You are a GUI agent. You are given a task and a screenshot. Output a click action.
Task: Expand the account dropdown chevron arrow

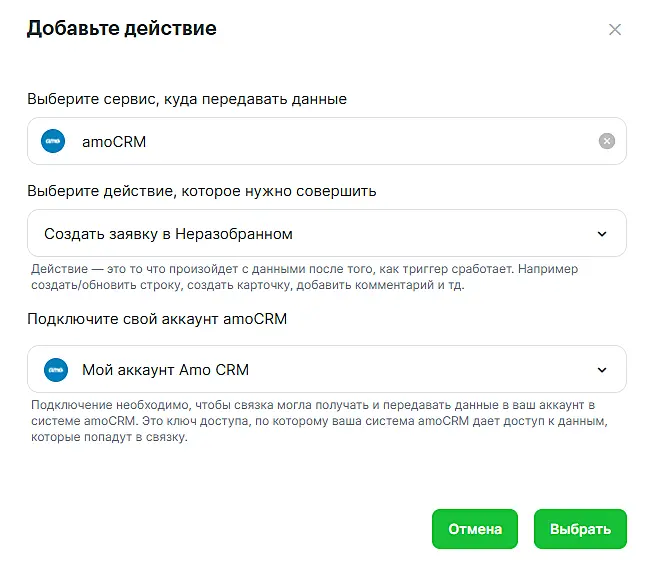[x=602, y=370]
